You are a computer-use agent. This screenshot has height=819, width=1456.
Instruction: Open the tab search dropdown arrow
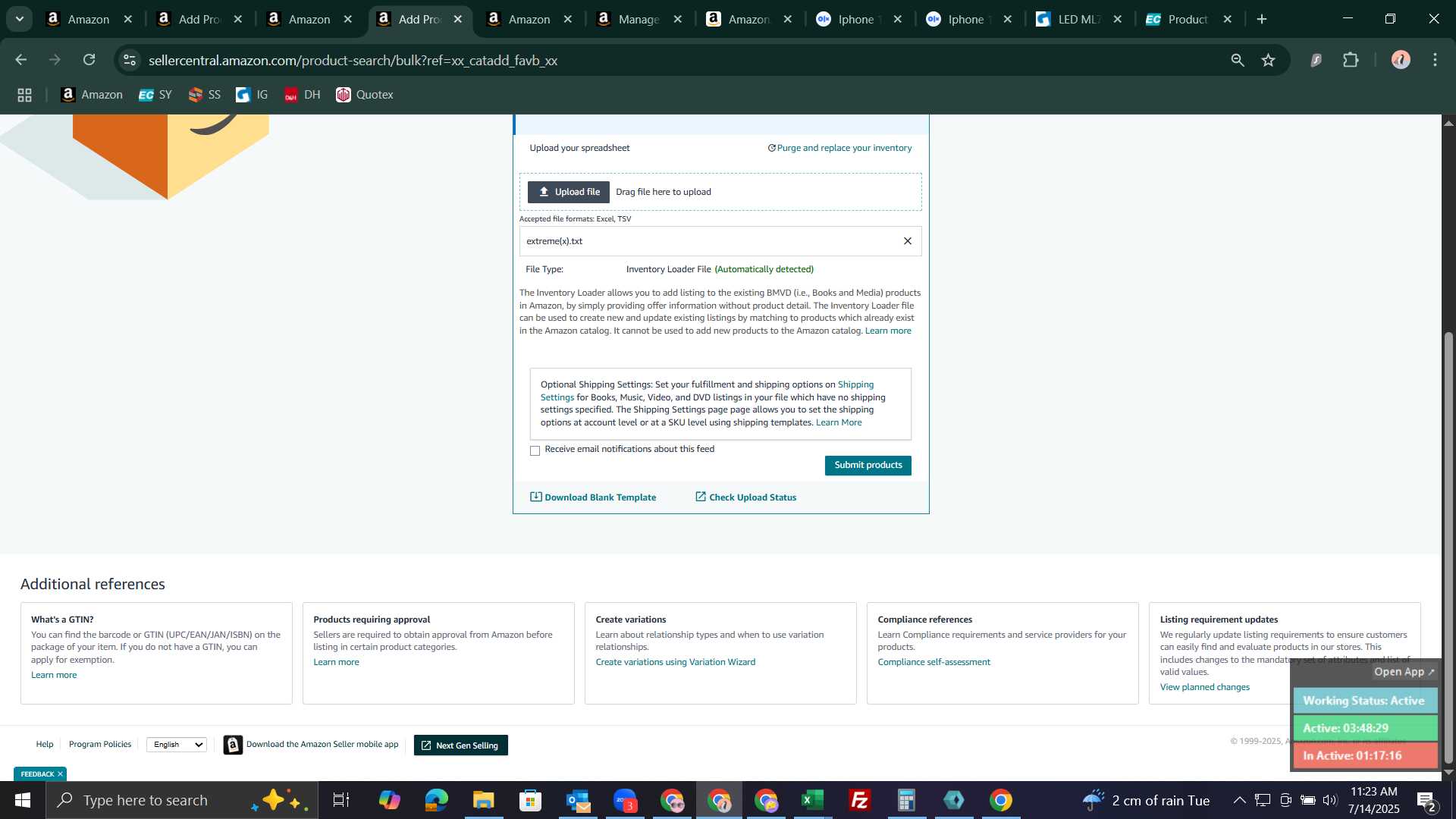20,19
